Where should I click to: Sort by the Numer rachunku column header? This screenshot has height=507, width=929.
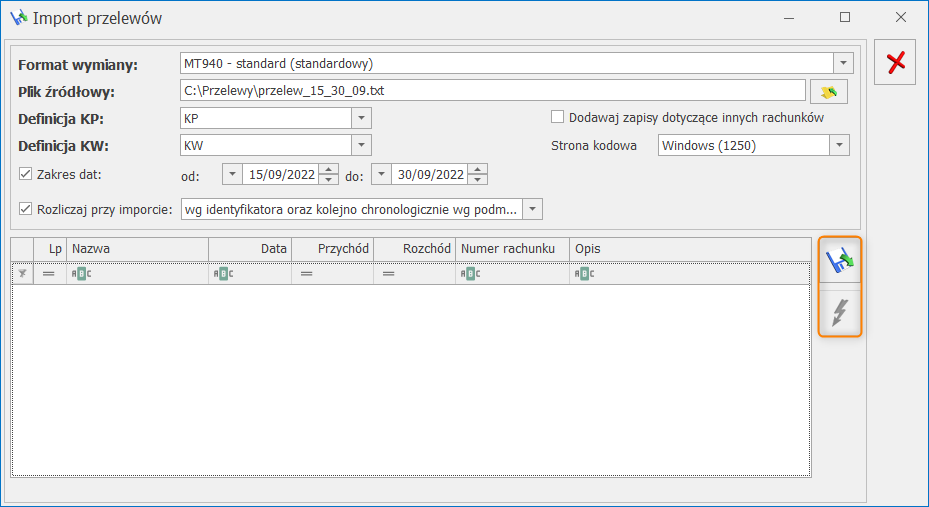(512, 249)
